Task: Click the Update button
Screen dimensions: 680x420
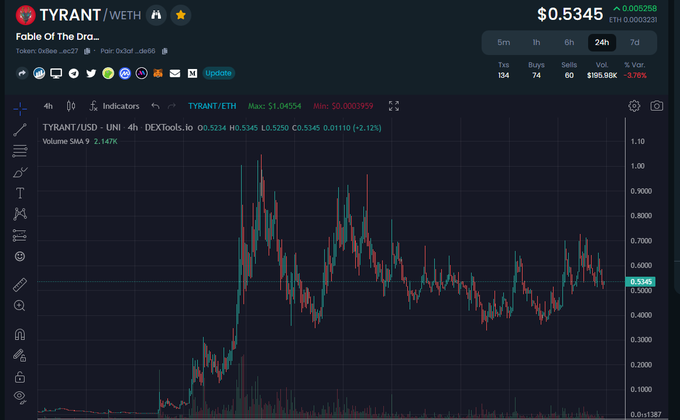Action: (218, 73)
